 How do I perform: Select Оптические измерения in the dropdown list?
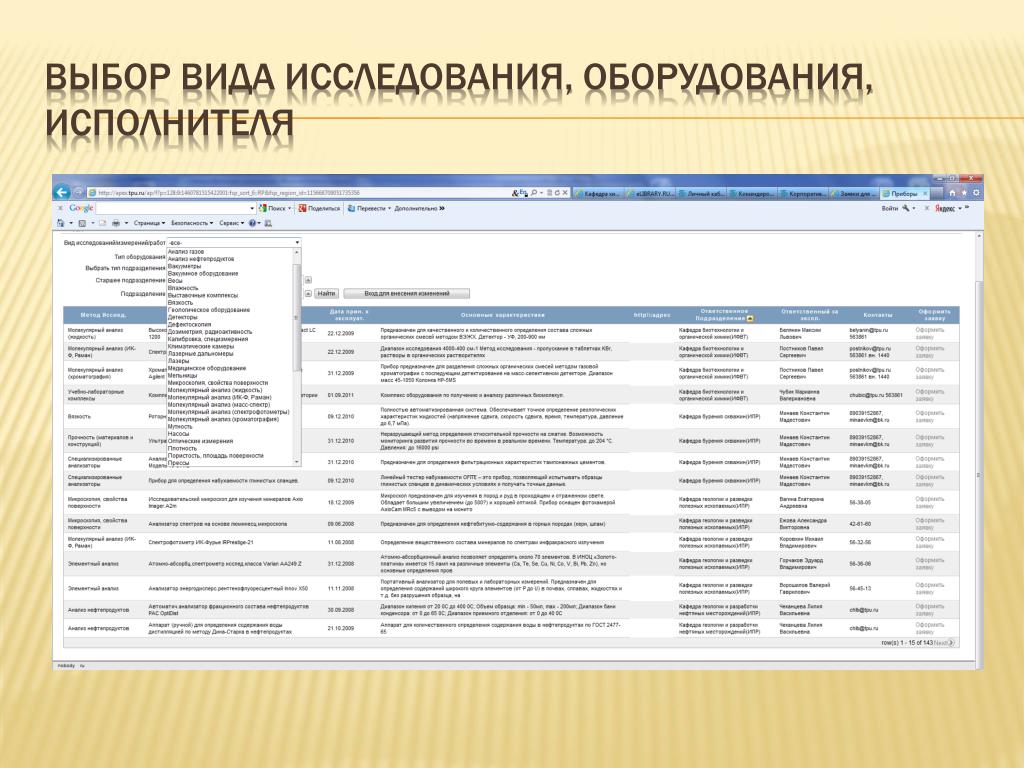click(200, 441)
